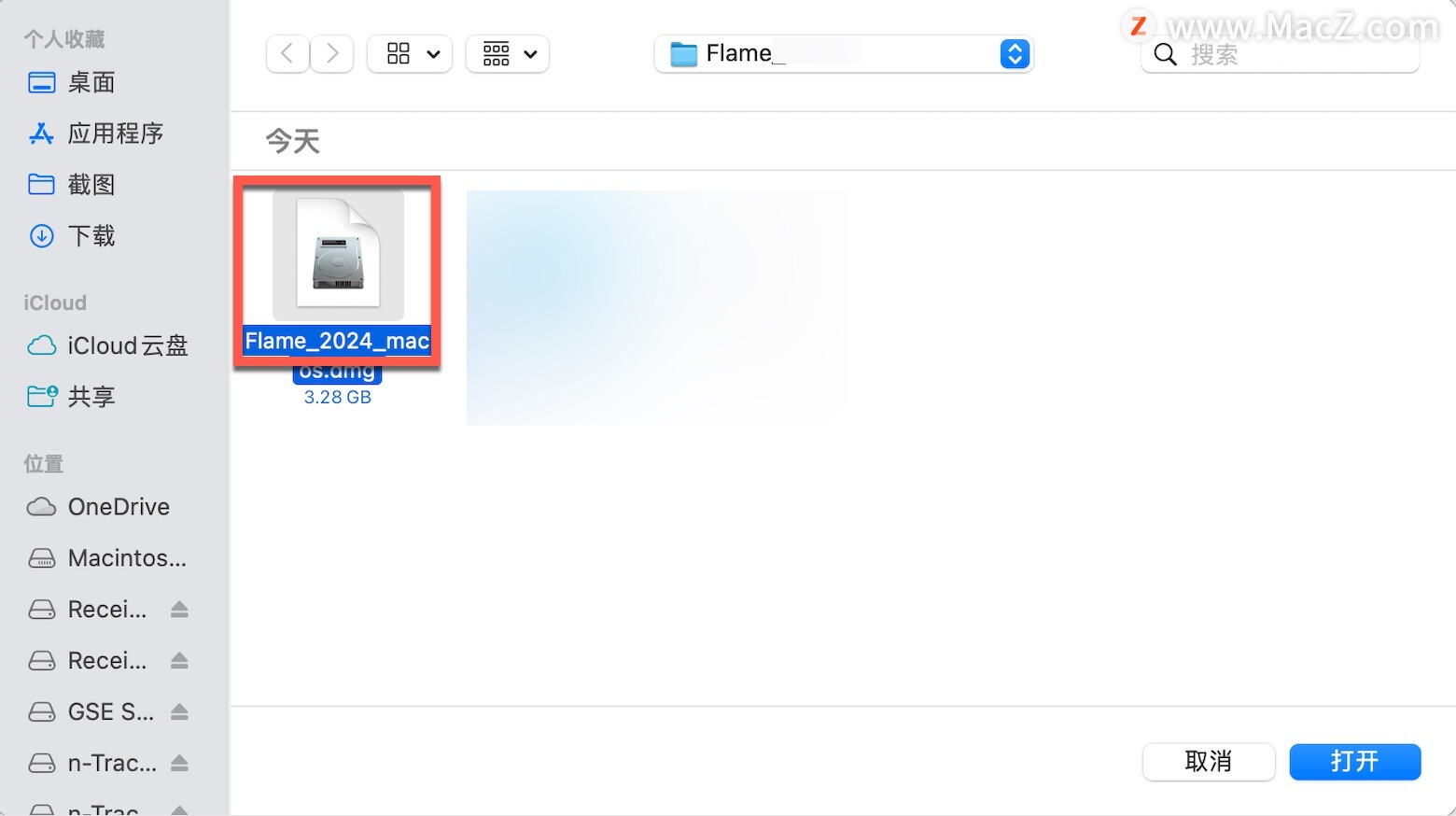Open the 截图 folder in sidebar
Screen dimensions: 1456x816
pos(91,185)
